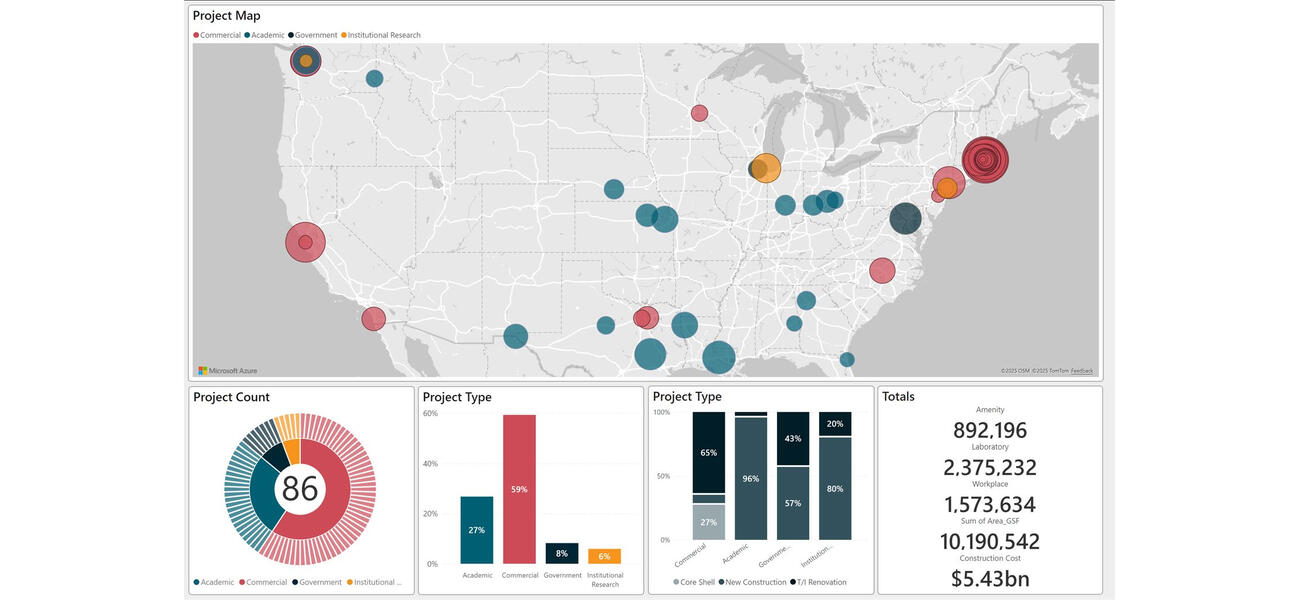Filter by Institutional Research in the map legend
This screenshot has width=1300, height=600.
click(x=383, y=35)
